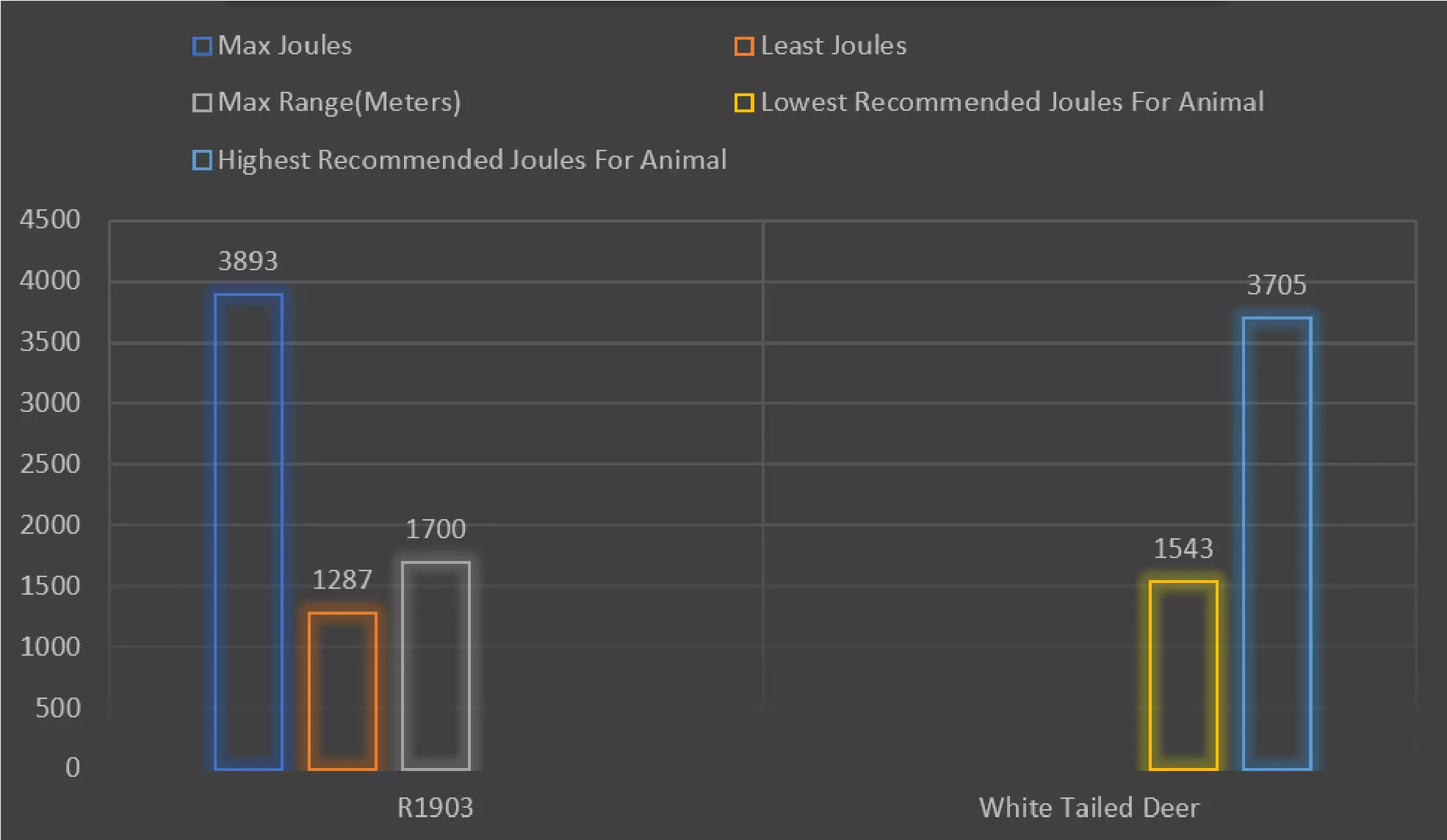Click the orange Least Joules bar

[x=342, y=691]
